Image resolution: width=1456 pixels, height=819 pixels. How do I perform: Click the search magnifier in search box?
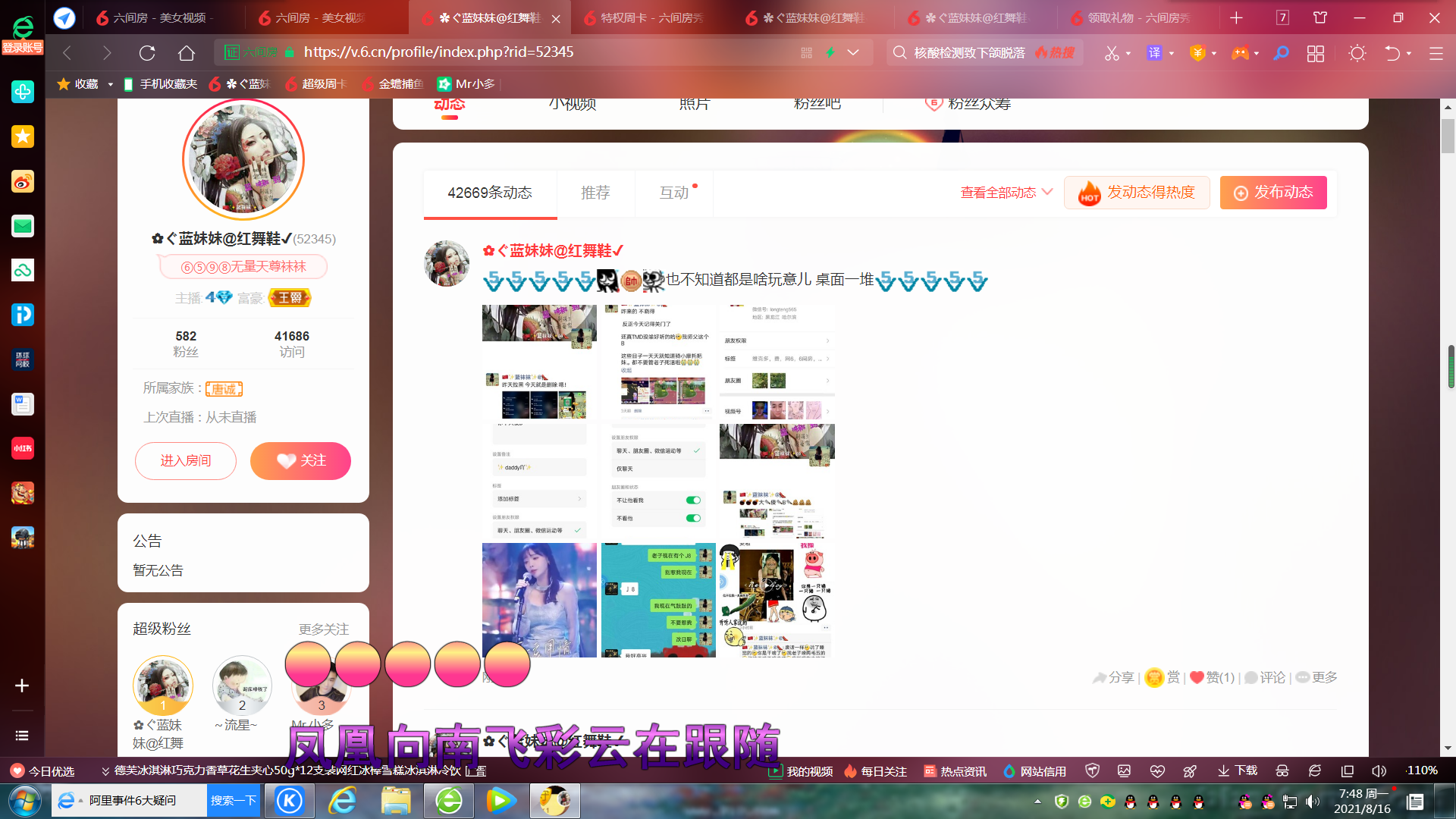tap(900, 52)
